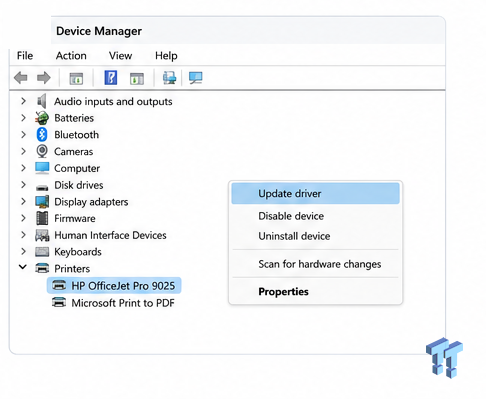Screen dimensions: 486x399
Task: Expand the Human Interface Devices node
Action: [23, 235]
